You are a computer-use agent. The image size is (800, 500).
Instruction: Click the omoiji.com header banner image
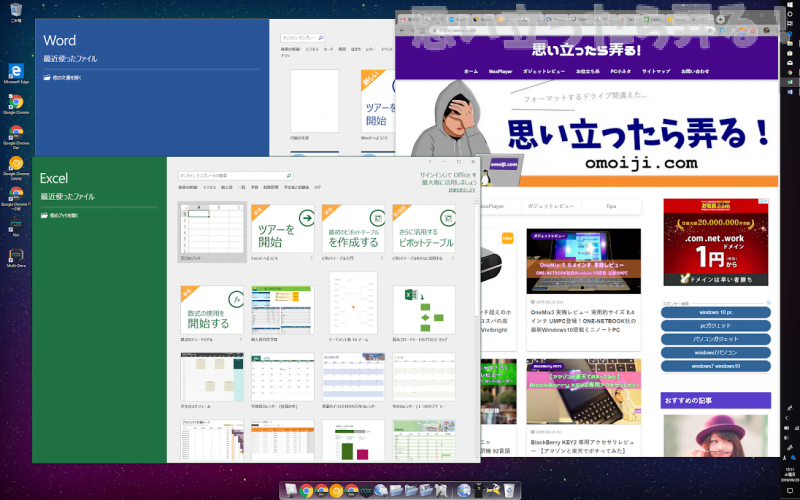587,133
